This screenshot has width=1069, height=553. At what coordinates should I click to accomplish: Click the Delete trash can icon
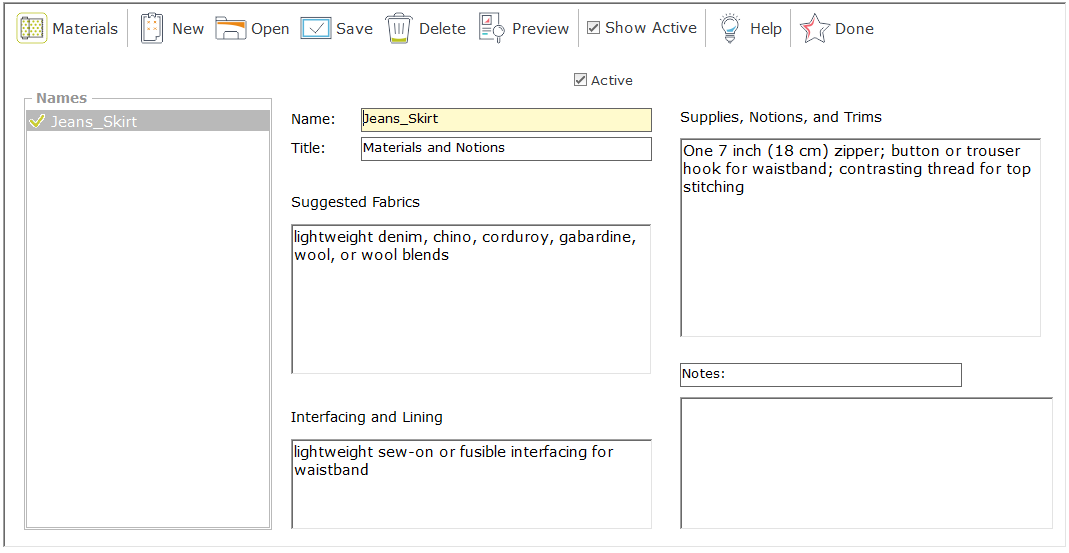pos(399,29)
